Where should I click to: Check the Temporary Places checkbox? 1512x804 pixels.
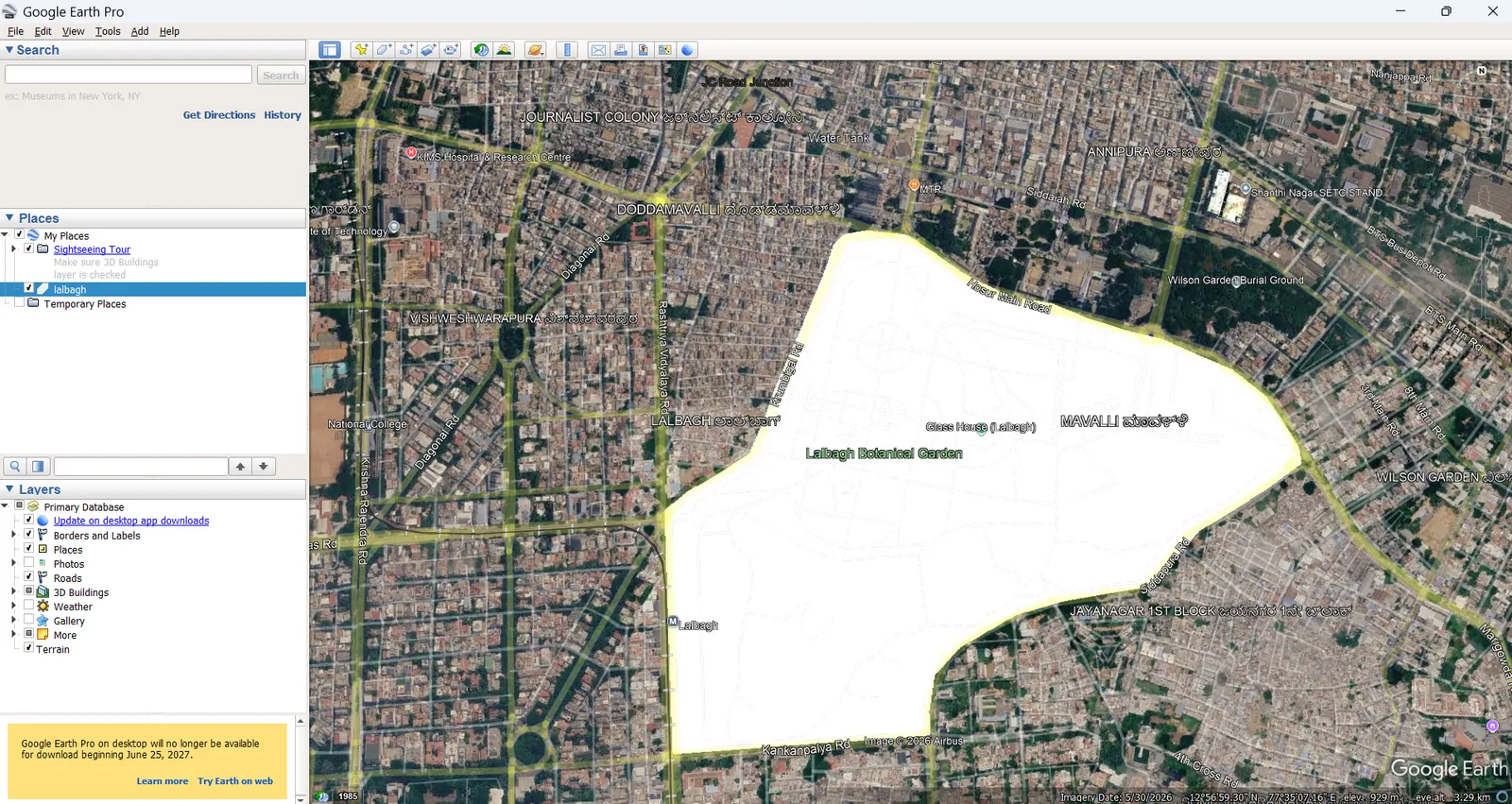[x=19, y=303]
